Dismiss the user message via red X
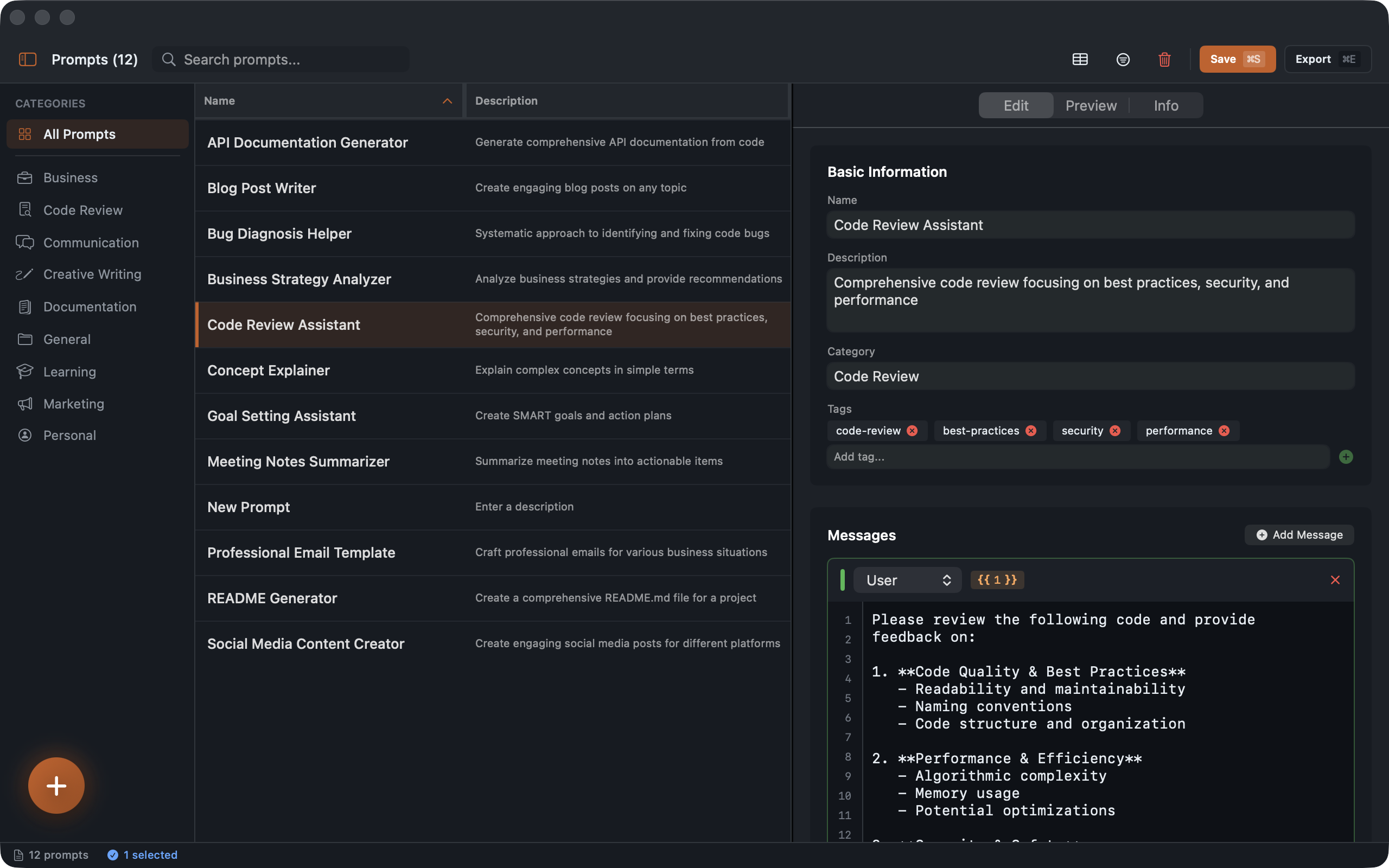Image resolution: width=1389 pixels, height=868 pixels. (1336, 580)
